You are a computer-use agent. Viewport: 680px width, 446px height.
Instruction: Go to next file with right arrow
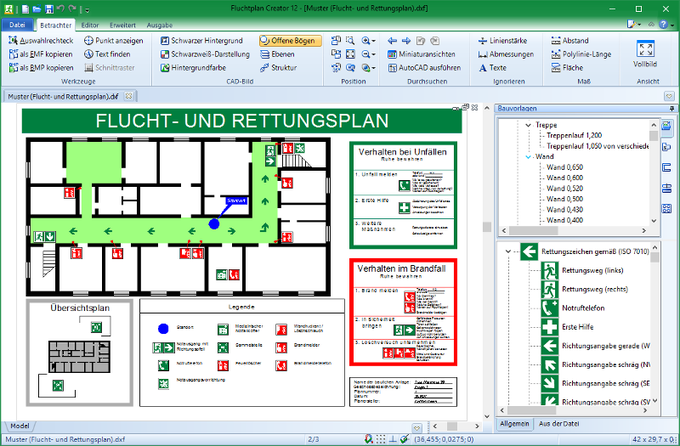[406, 41]
